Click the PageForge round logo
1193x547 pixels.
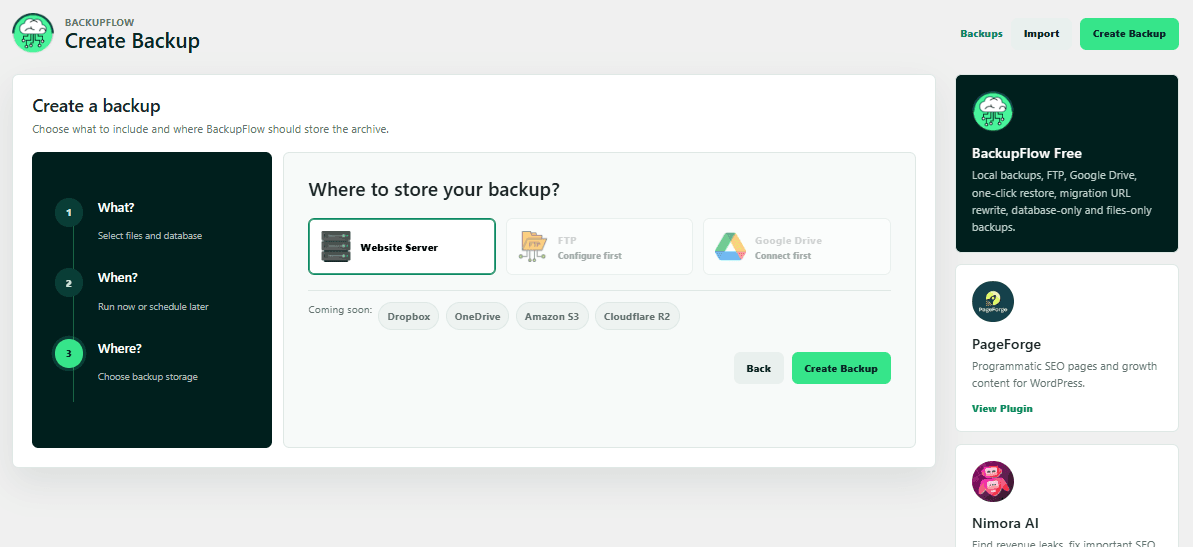pyautogui.click(x=992, y=301)
